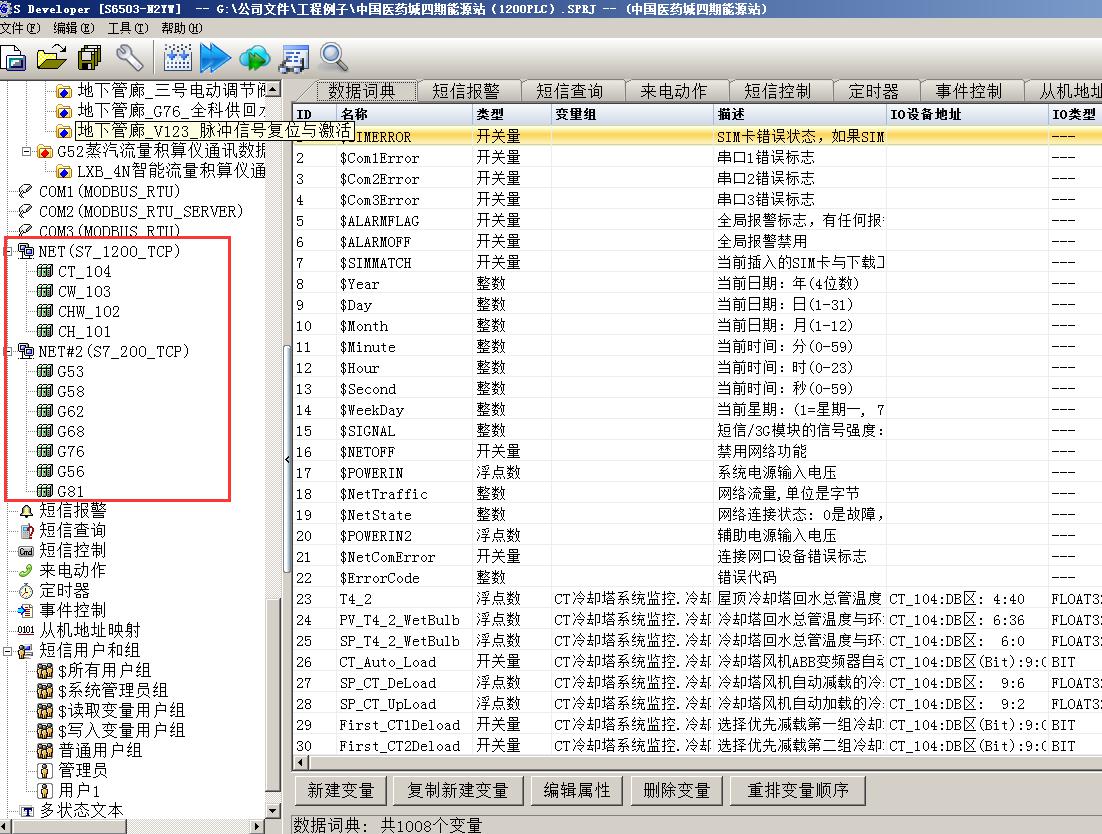Collapse the NET(S7_1200_TCP) tree node
This screenshot has height=834, width=1102.
tap(9, 252)
